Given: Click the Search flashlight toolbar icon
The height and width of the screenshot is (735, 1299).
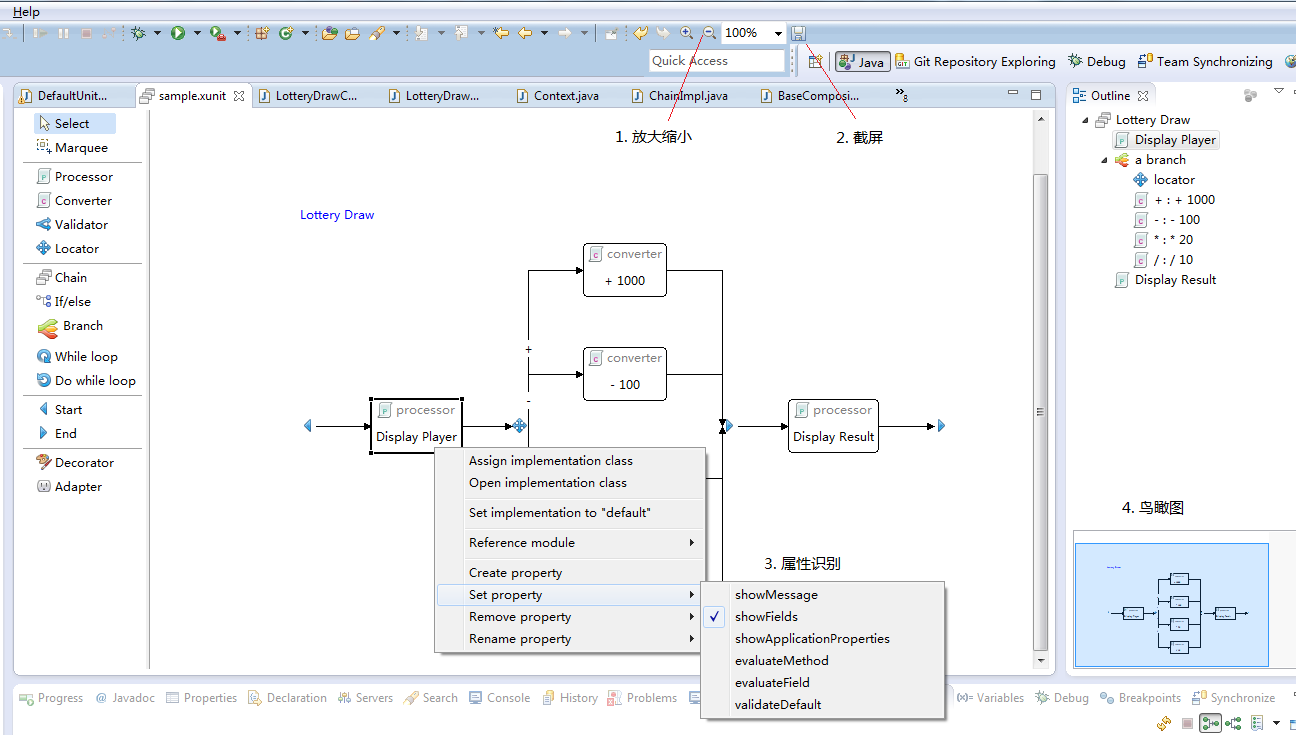Looking at the screenshot, I should (x=377, y=33).
